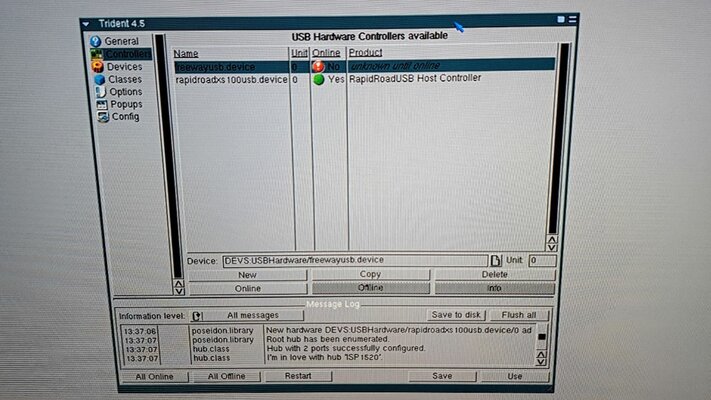Open the Options section icon

pyautogui.click(x=100, y=91)
